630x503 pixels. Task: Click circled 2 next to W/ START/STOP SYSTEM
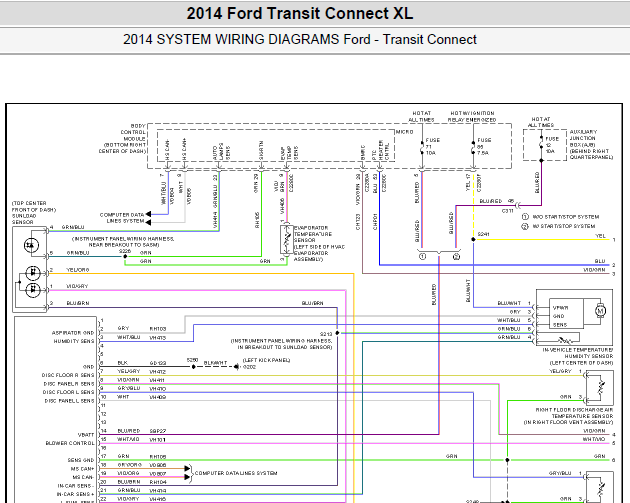click(525, 226)
